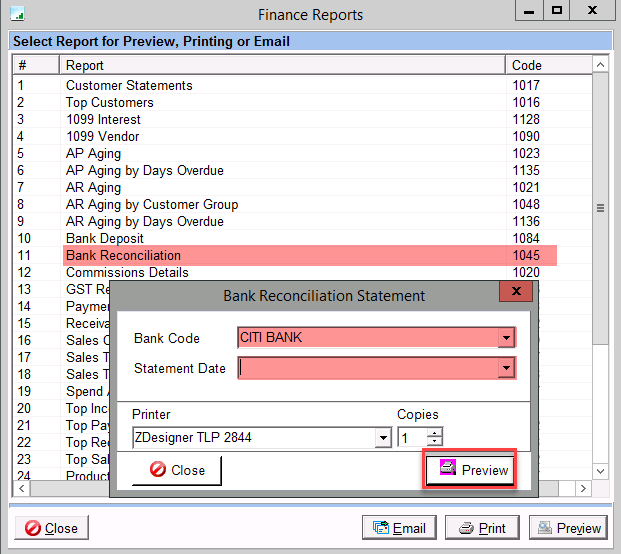Close the Bank Reconciliation Statement dialog with Close button

(x=176, y=470)
